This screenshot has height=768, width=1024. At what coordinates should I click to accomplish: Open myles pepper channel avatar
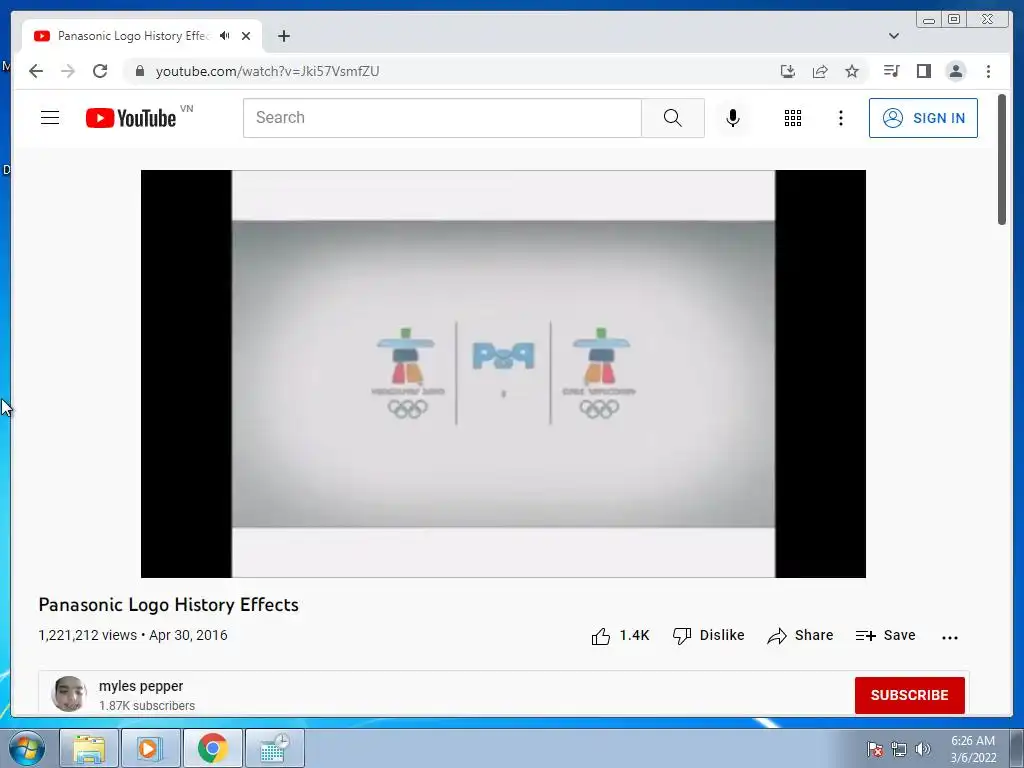point(69,694)
